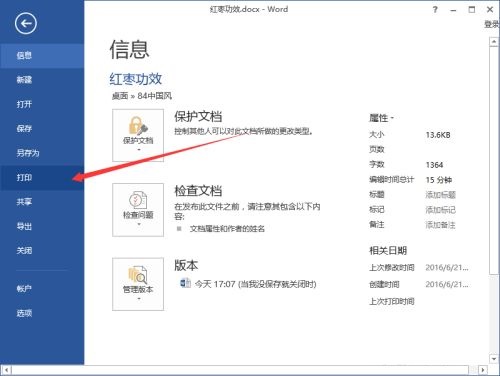Minimize the Word window
The width and height of the screenshot is (500, 376).
(x=453, y=10)
